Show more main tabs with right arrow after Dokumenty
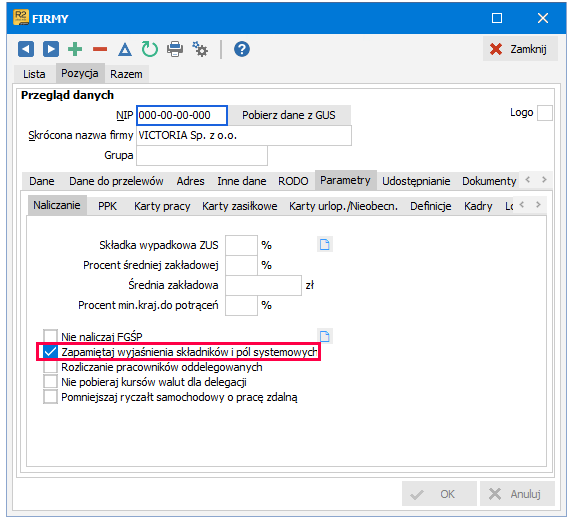The height and width of the screenshot is (521, 575). coord(544,180)
